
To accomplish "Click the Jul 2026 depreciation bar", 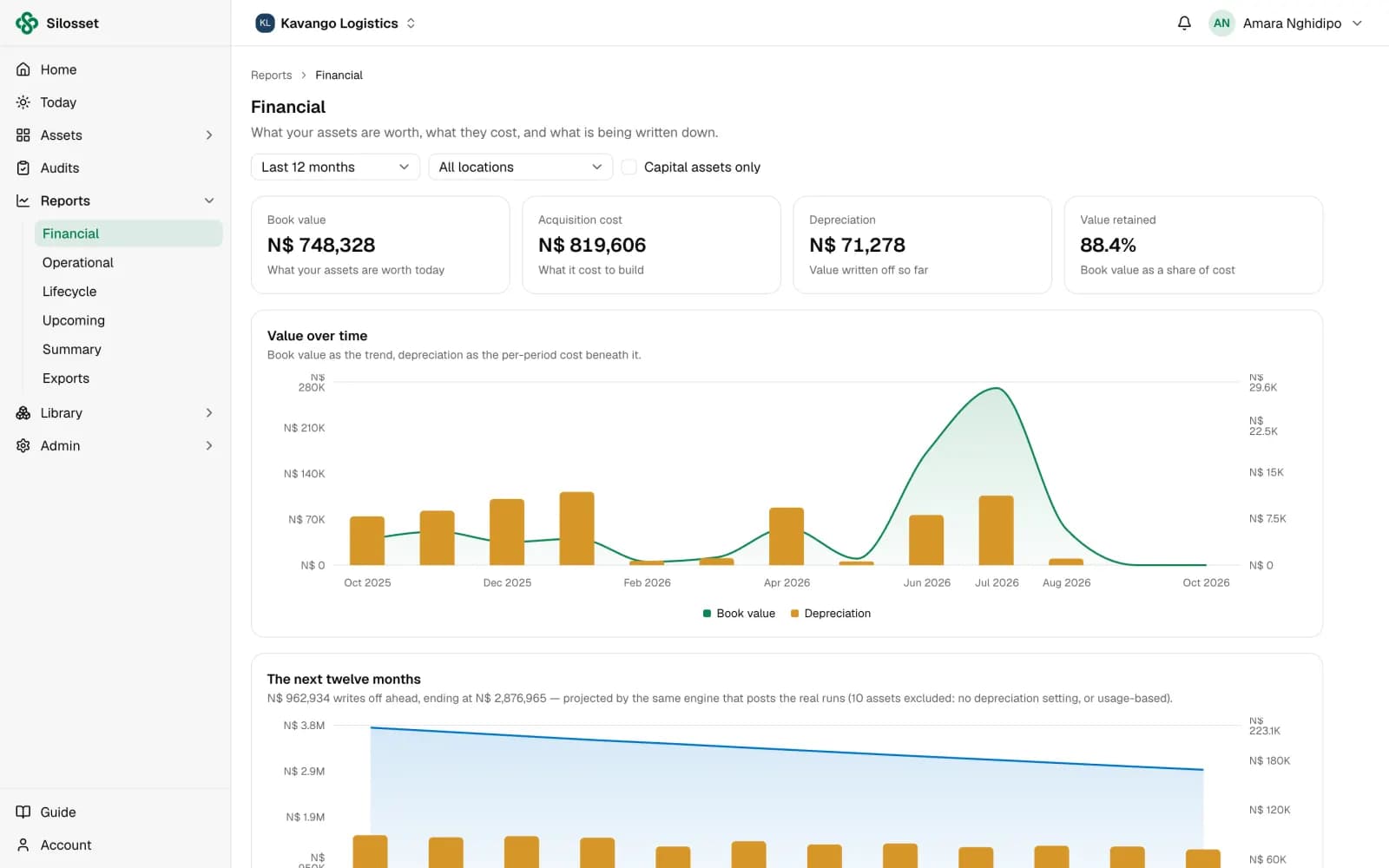I will point(996,530).
